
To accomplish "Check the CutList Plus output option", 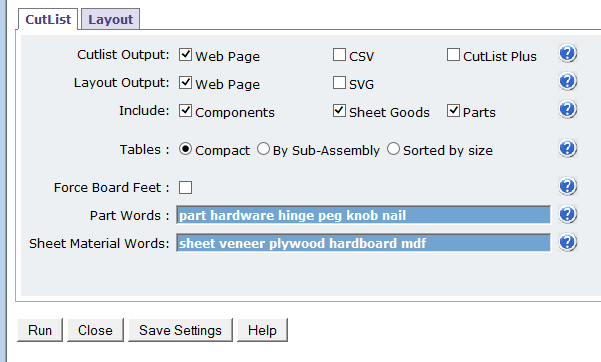I will pyautogui.click(x=453, y=55).
